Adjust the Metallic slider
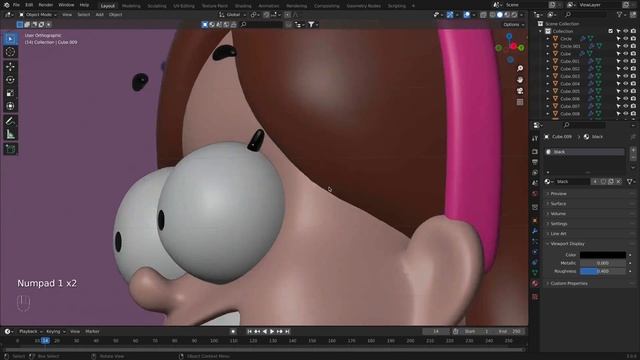Viewport: 640px width, 360px height. click(x=602, y=263)
